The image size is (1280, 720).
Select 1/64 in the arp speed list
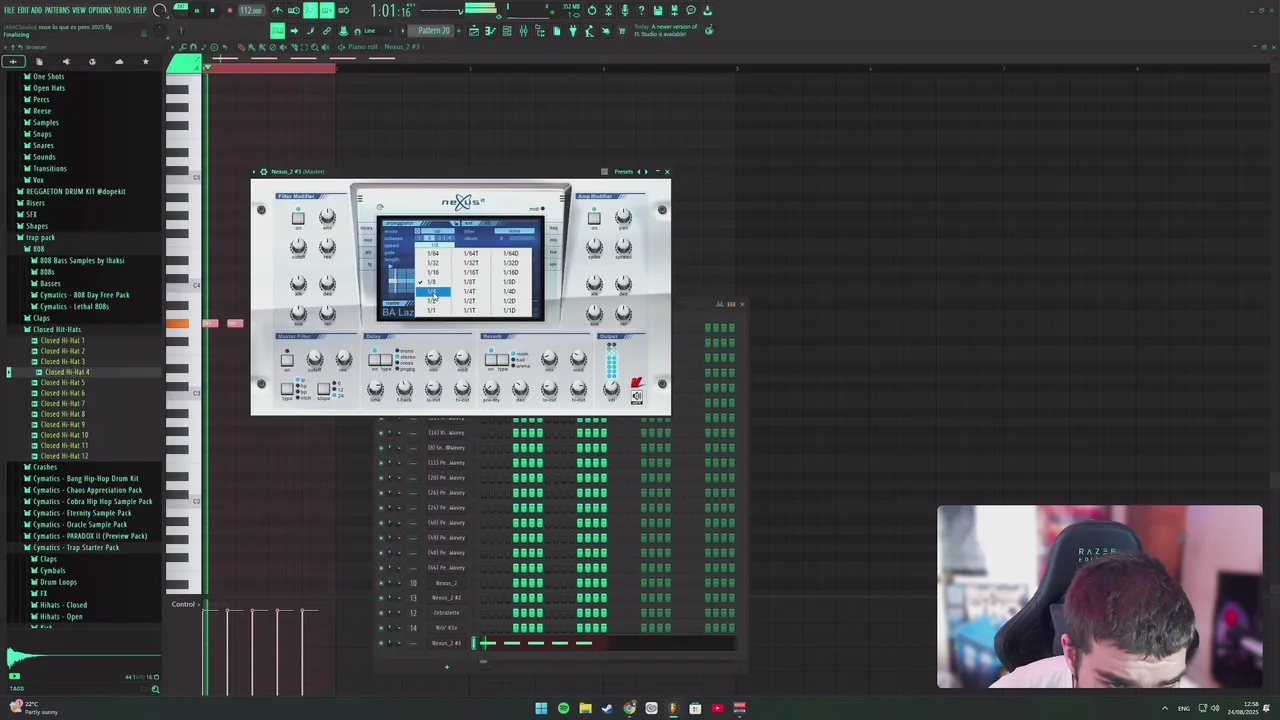tap(433, 253)
